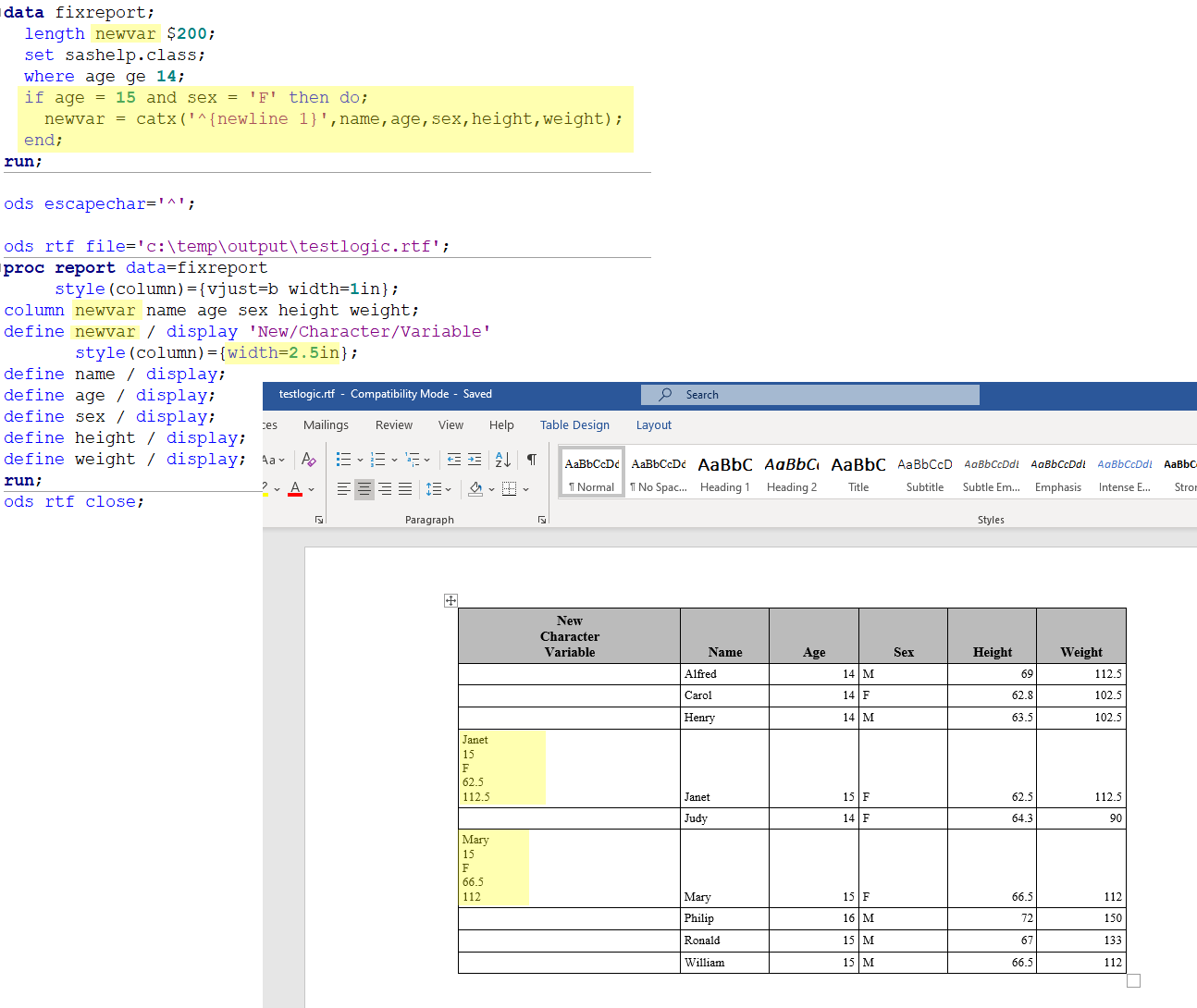The image size is (1197, 1008).
Task: Apply red font color
Action: [x=295, y=489]
